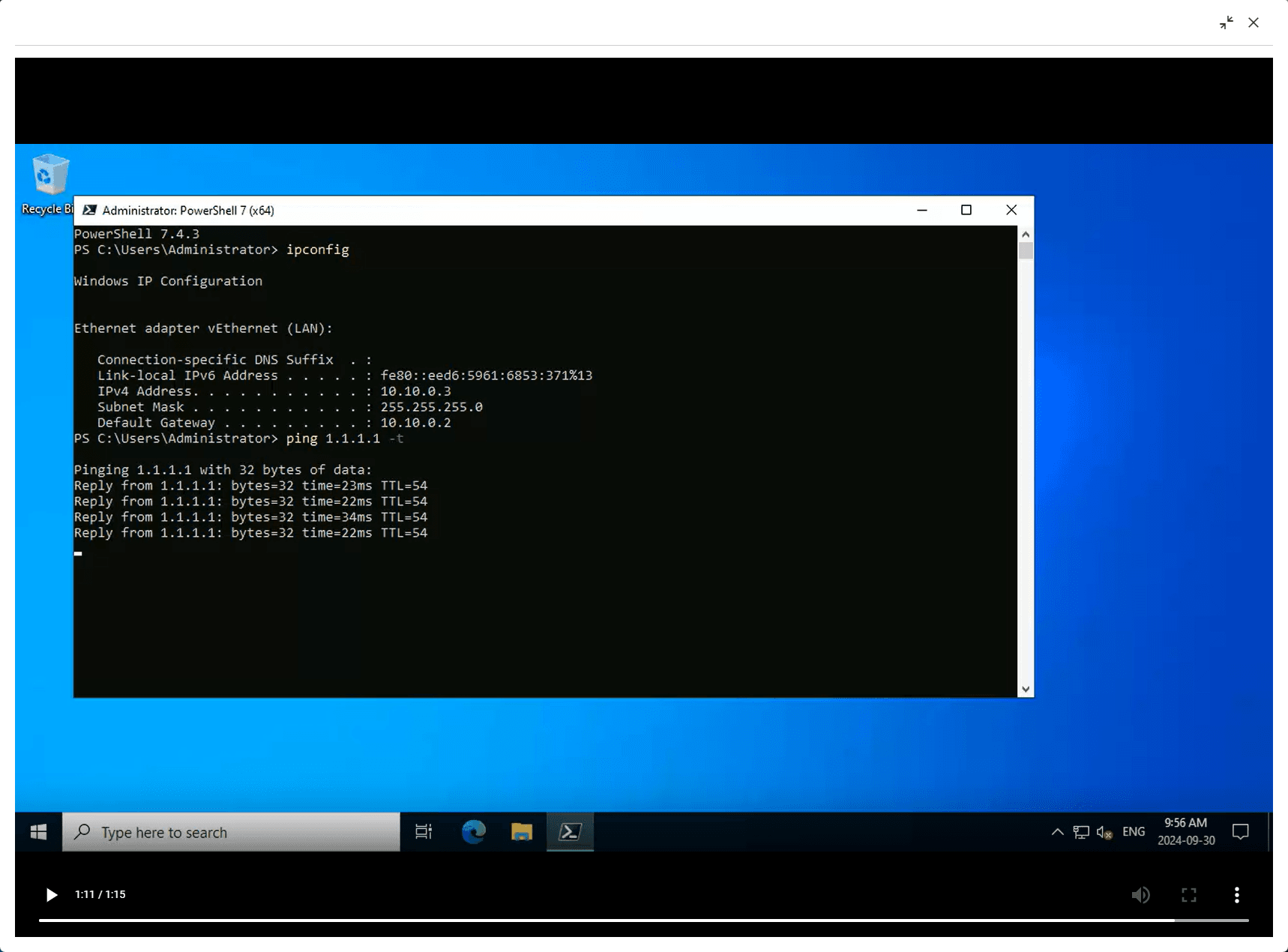
Task: Open File Explorer from taskbar
Action: (522, 832)
